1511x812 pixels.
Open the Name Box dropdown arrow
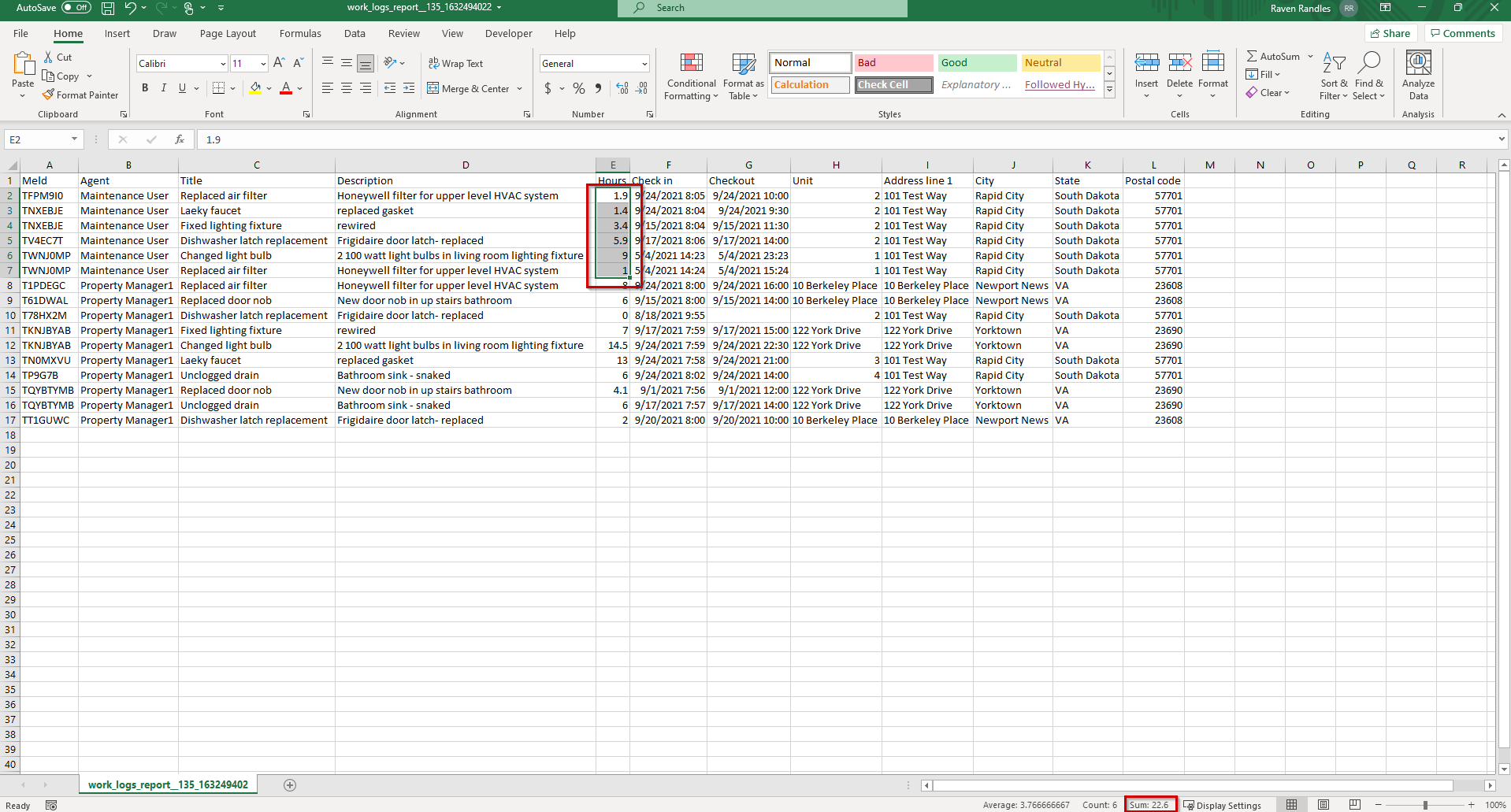[74, 139]
